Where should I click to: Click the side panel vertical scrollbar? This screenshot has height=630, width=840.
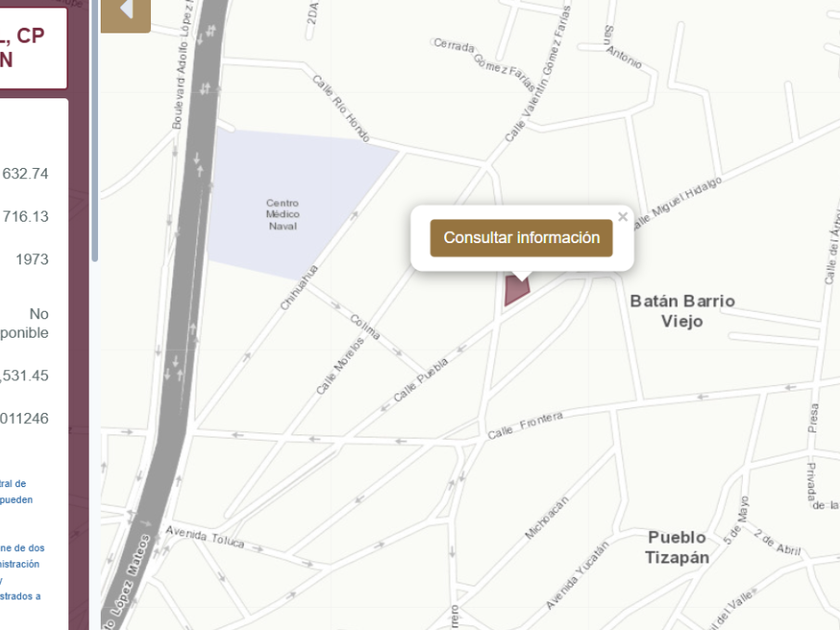click(x=95, y=131)
